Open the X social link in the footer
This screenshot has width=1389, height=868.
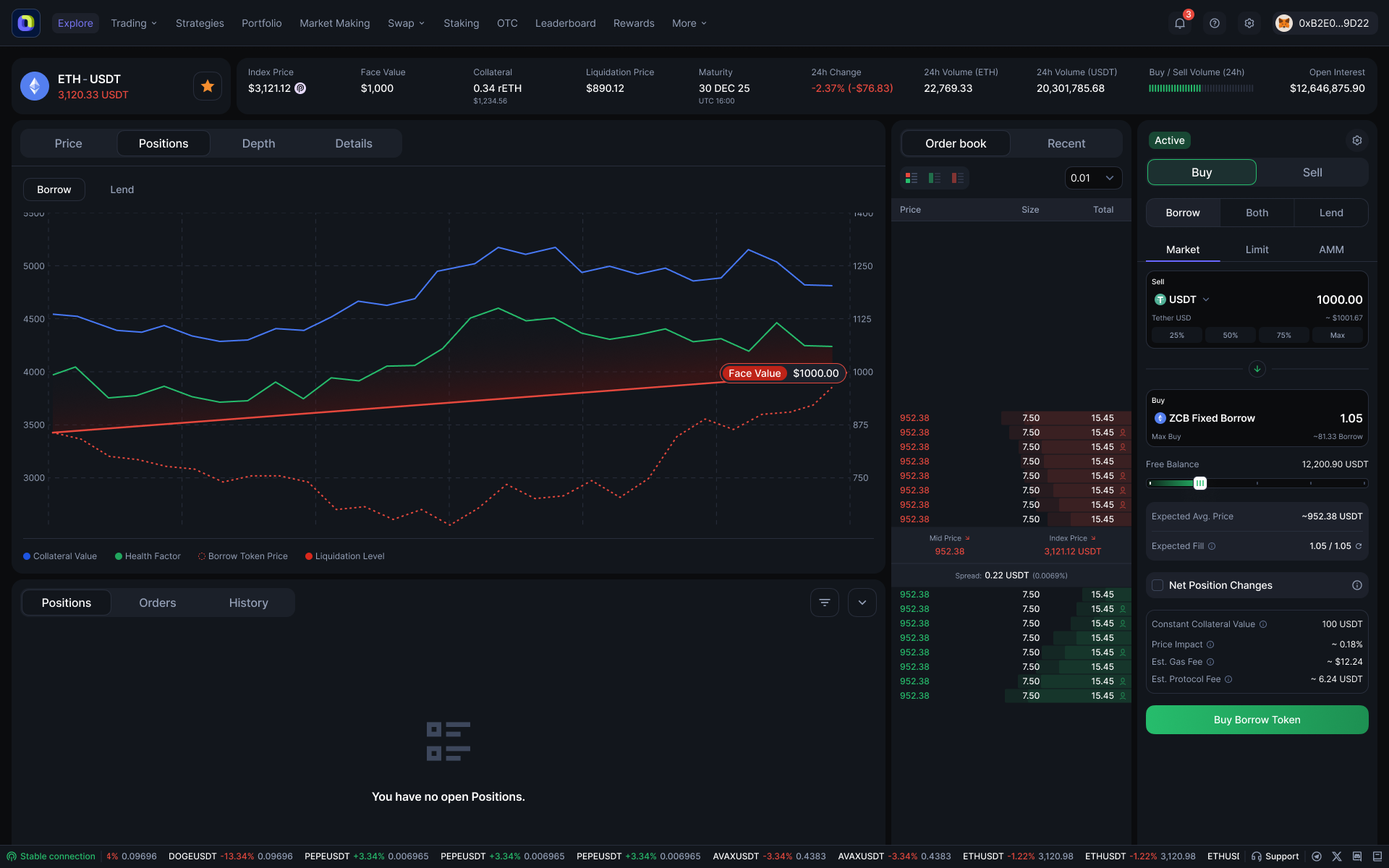coord(1337,856)
